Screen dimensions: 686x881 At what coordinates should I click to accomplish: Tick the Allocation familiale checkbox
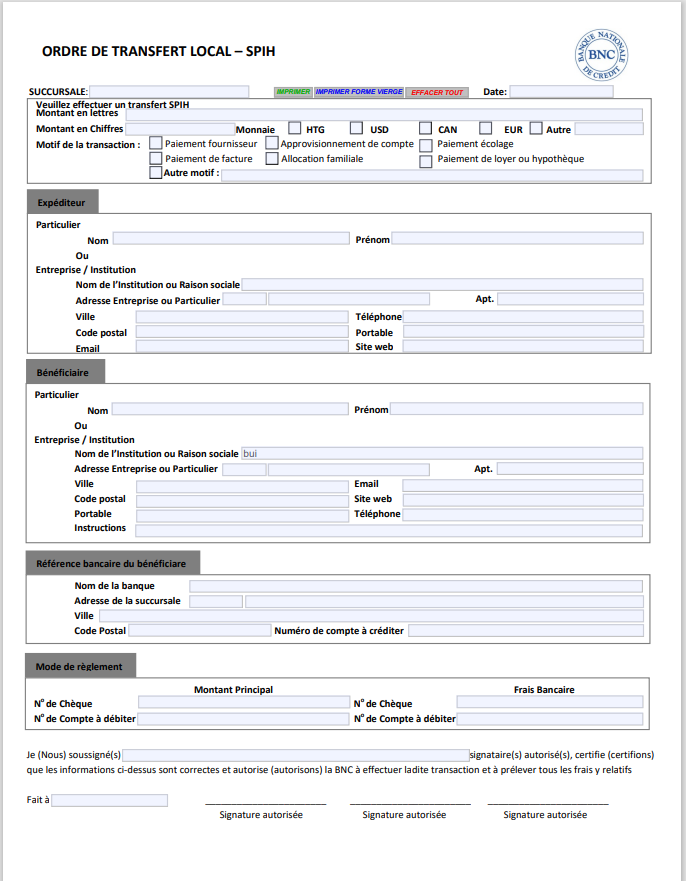coord(272,159)
